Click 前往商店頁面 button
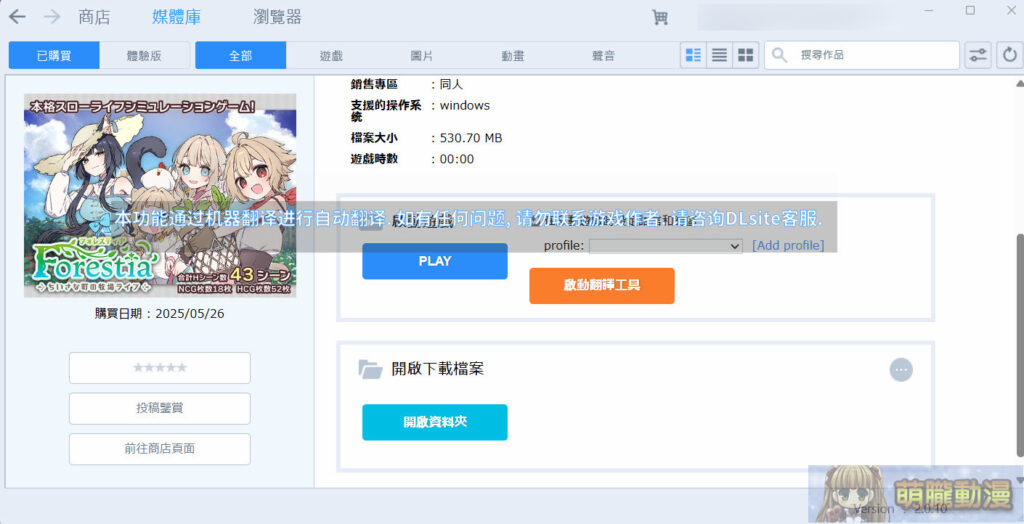 (160, 449)
